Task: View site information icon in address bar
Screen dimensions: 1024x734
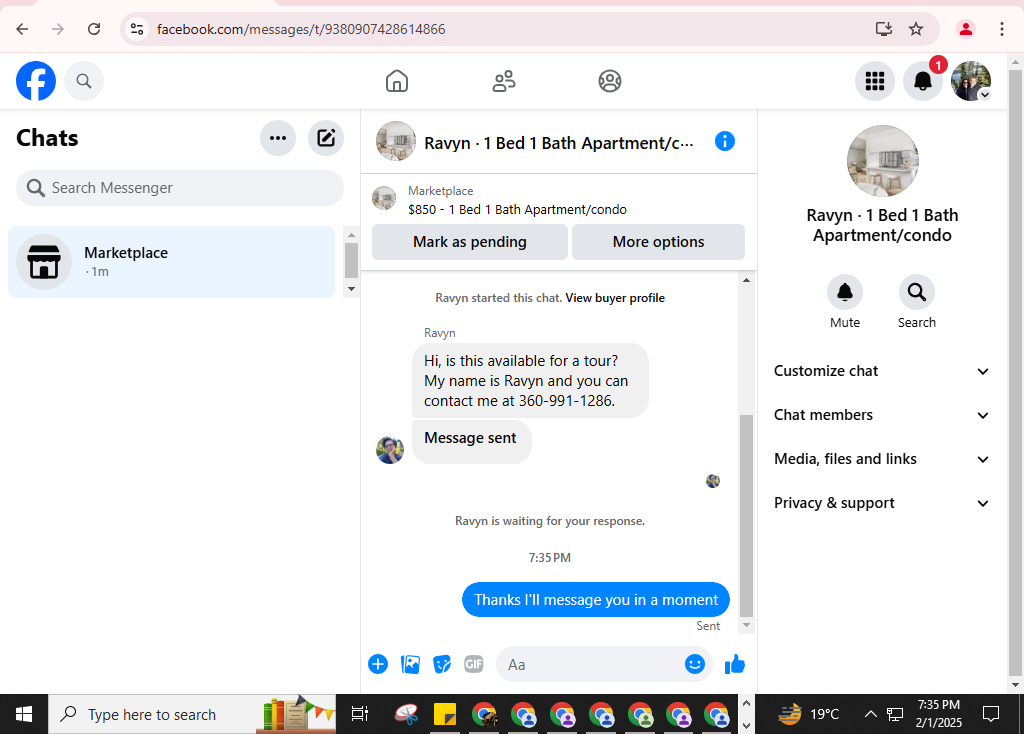Action: 137,29
